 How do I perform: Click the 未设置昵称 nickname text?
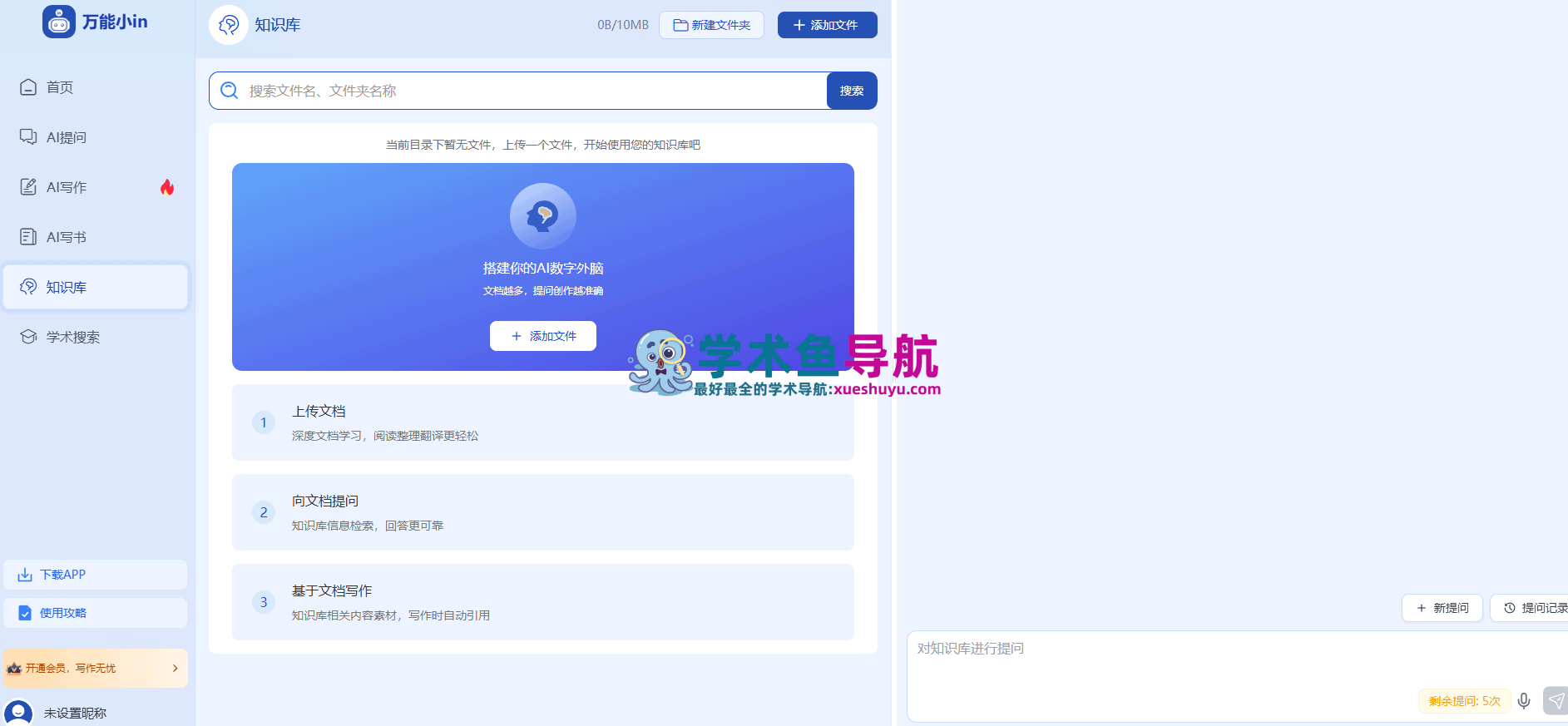[75, 713]
